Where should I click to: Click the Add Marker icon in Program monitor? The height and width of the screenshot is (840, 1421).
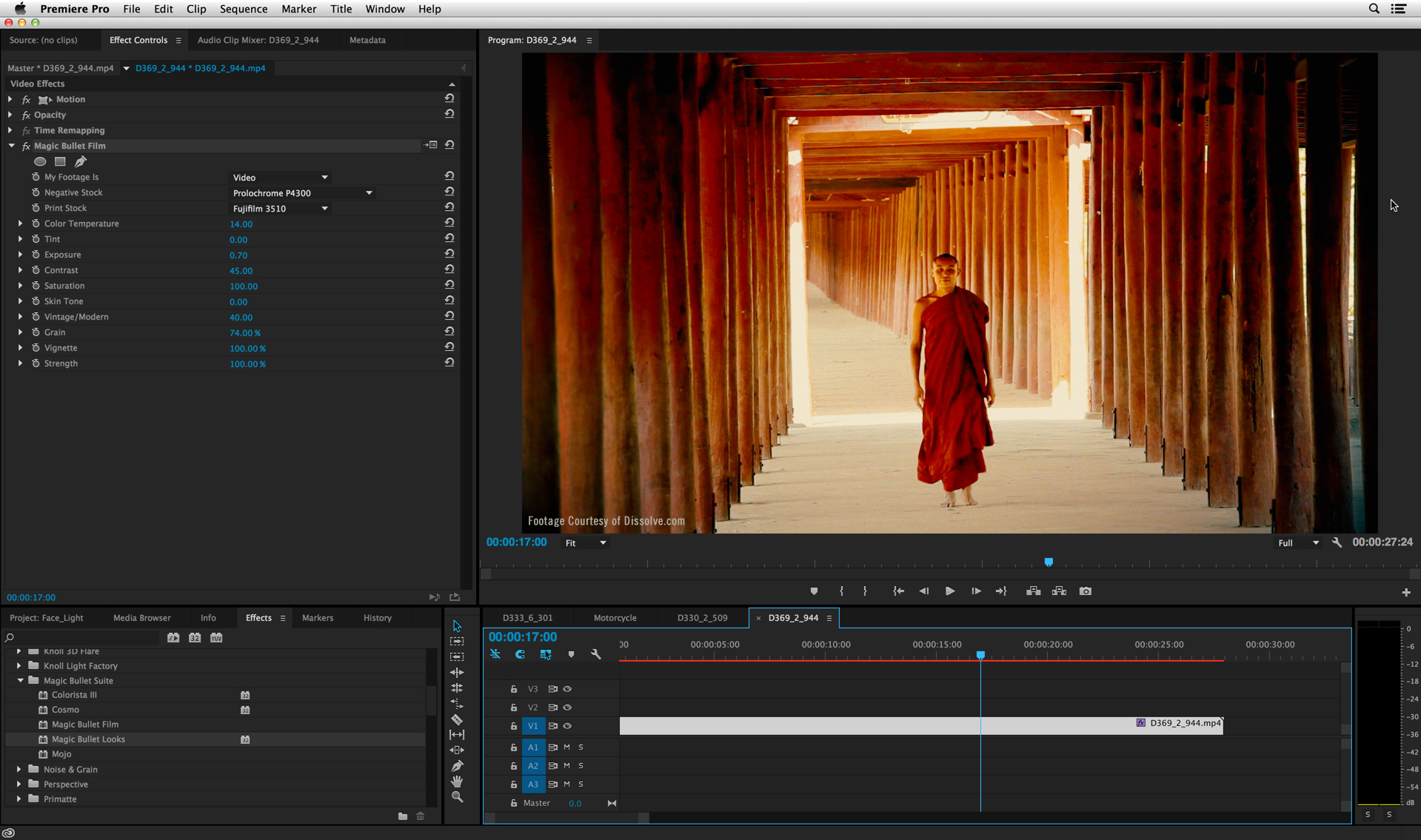click(x=814, y=591)
